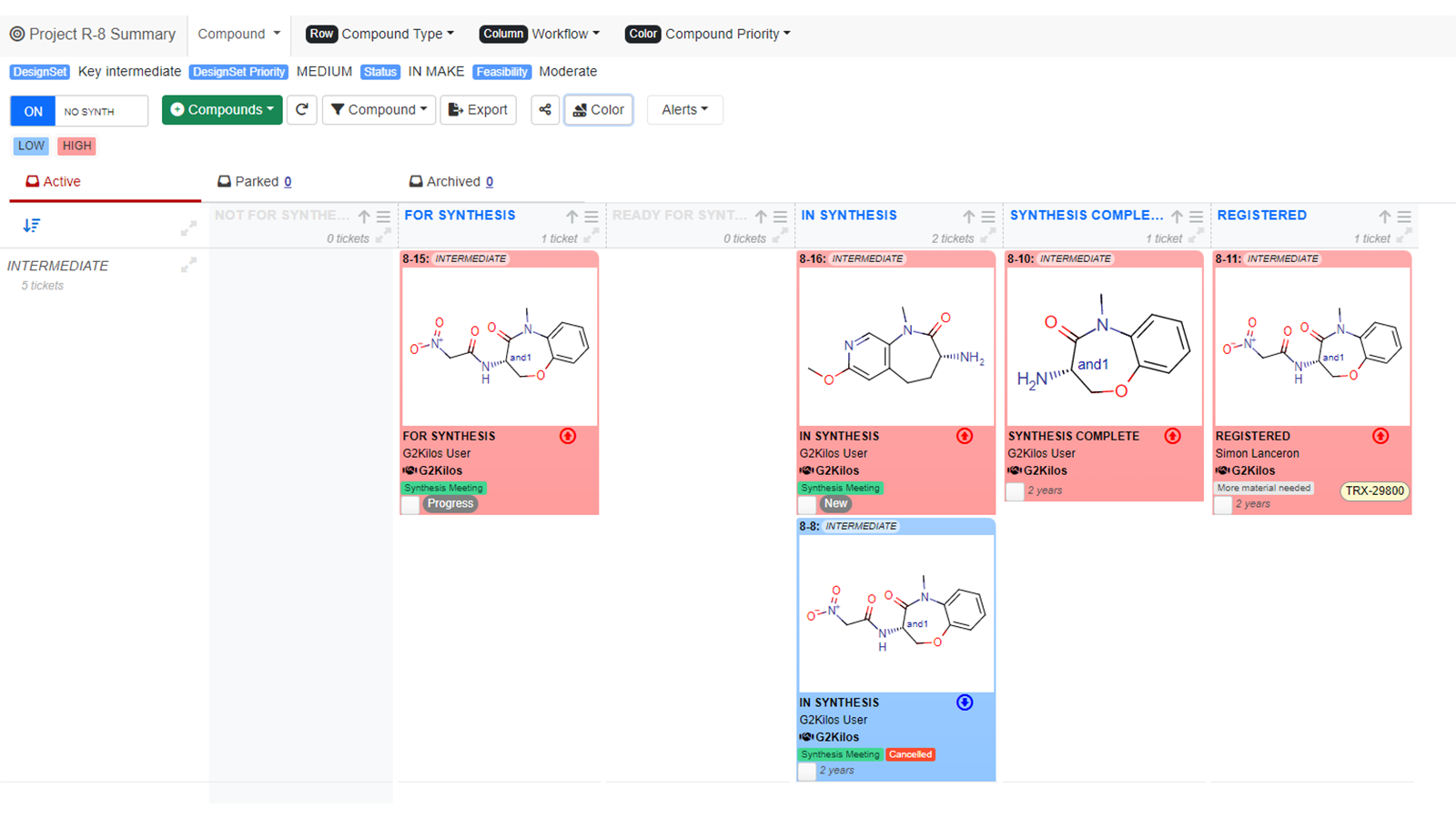Open the Alerts dropdown
Image resolution: width=1456 pixels, height=819 pixels.
pyautogui.click(x=684, y=110)
